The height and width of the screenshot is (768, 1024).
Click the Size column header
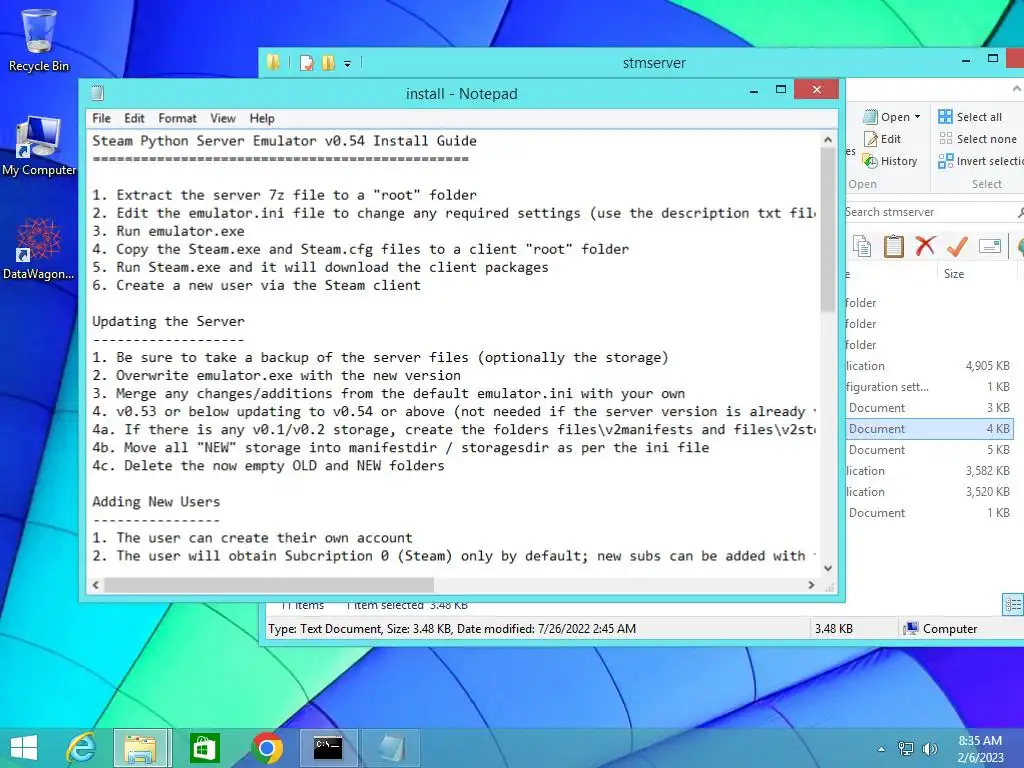tap(953, 274)
